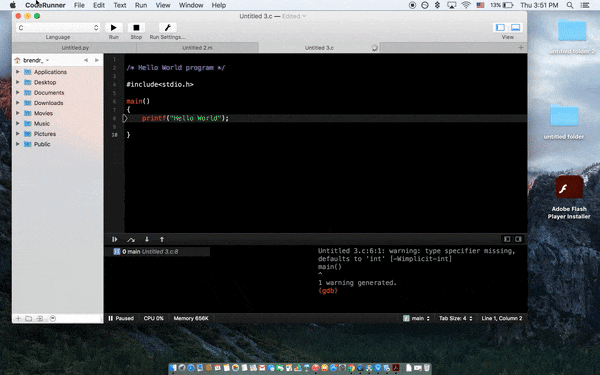Select the Public folder row
The width and height of the screenshot is (600, 375).
[x=58, y=144]
